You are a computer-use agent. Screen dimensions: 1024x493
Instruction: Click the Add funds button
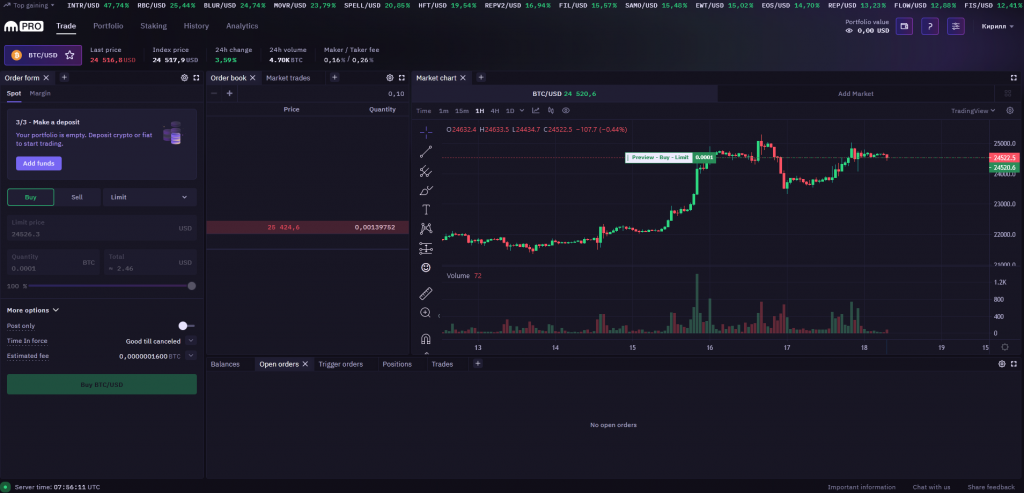(x=38, y=162)
